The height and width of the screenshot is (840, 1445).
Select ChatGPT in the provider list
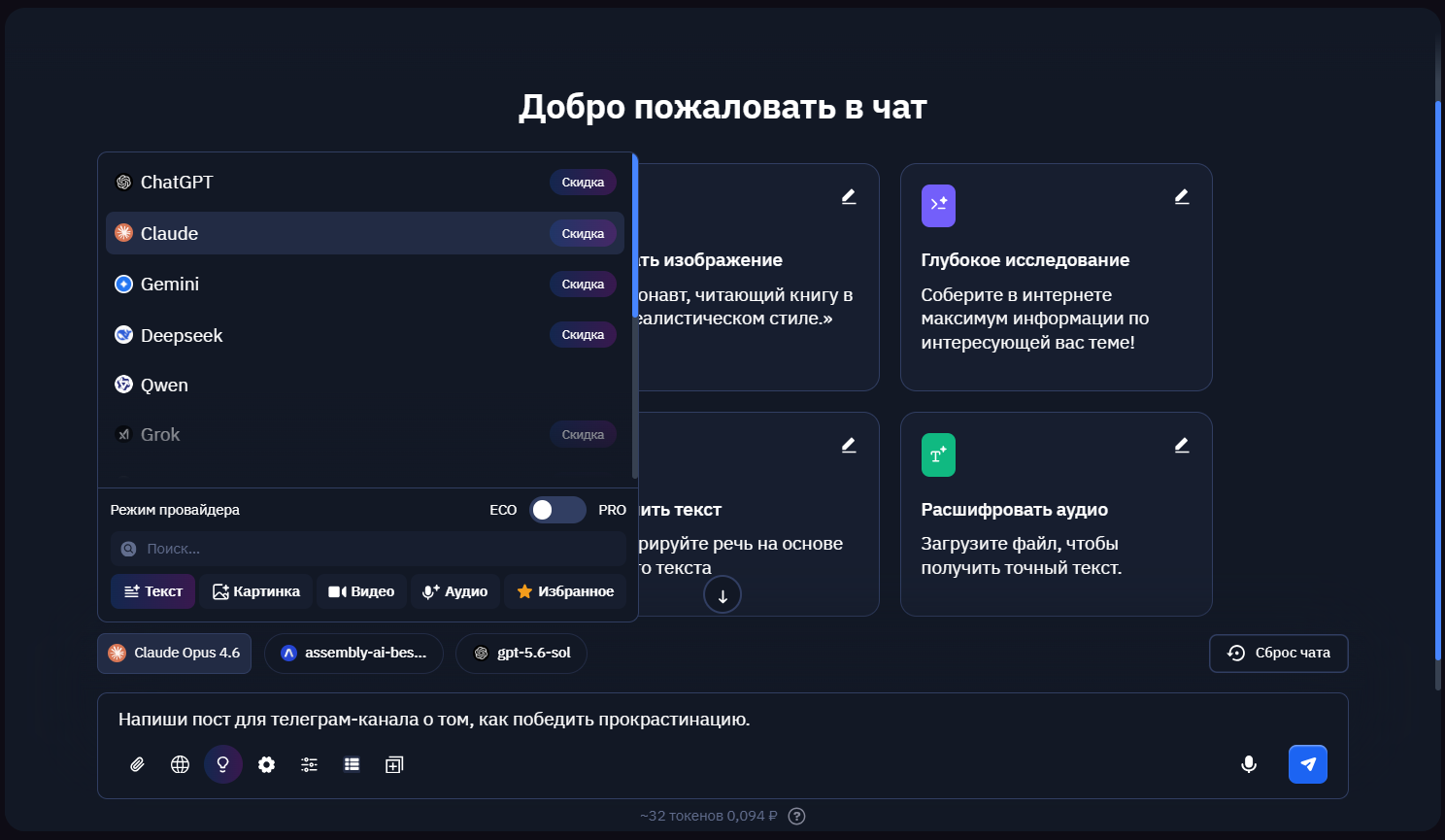coord(365,183)
